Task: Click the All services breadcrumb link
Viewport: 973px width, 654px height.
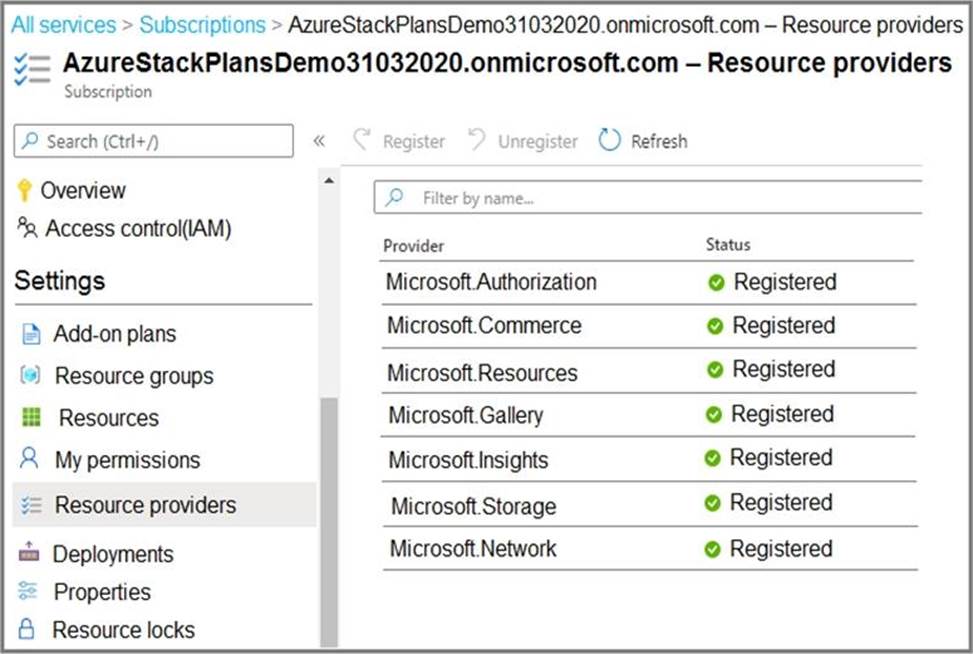Action: 63,25
